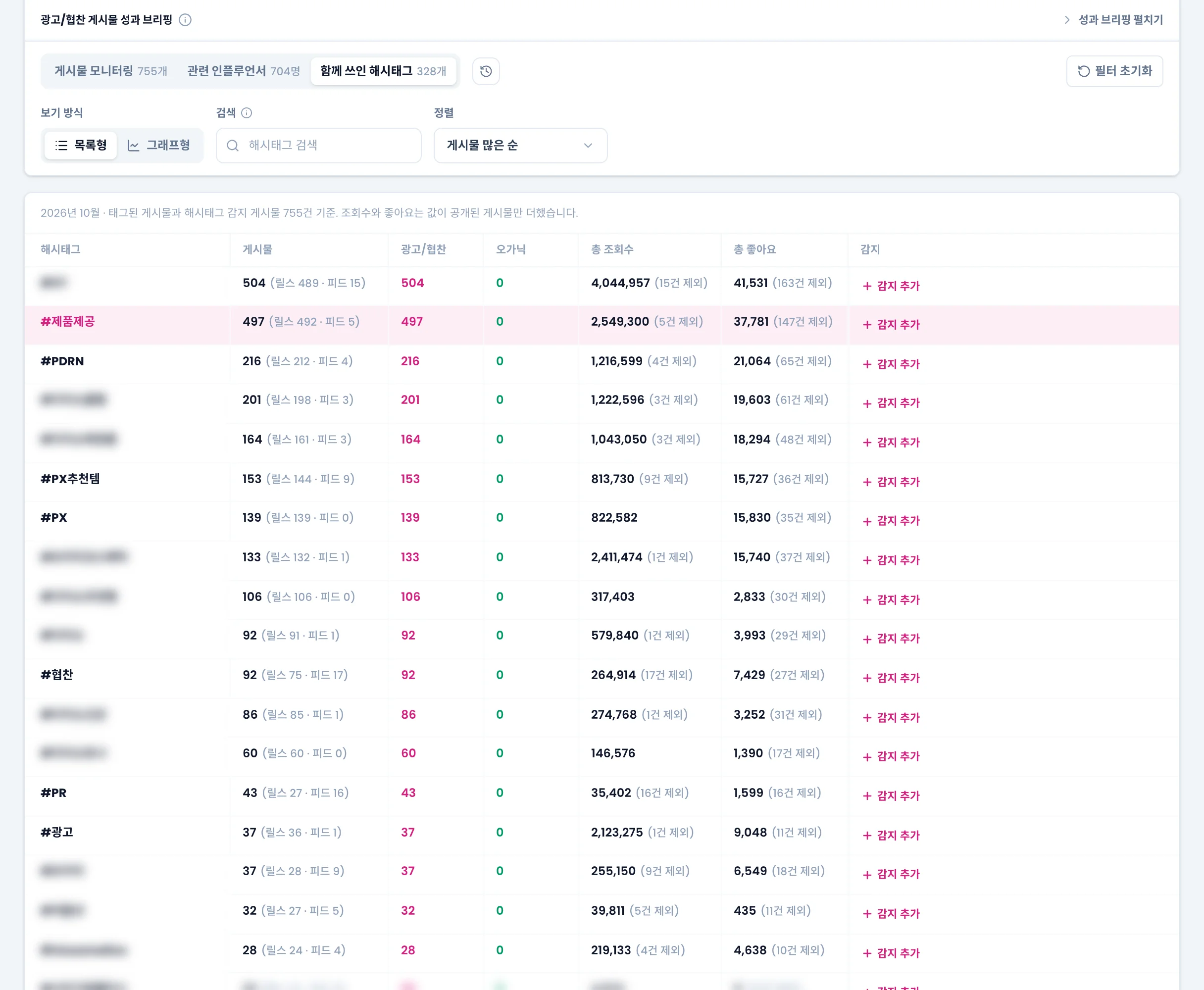The width and height of the screenshot is (1204, 990).
Task: Open the 게시물 많은 순 sort dropdown
Action: [x=520, y=146]
